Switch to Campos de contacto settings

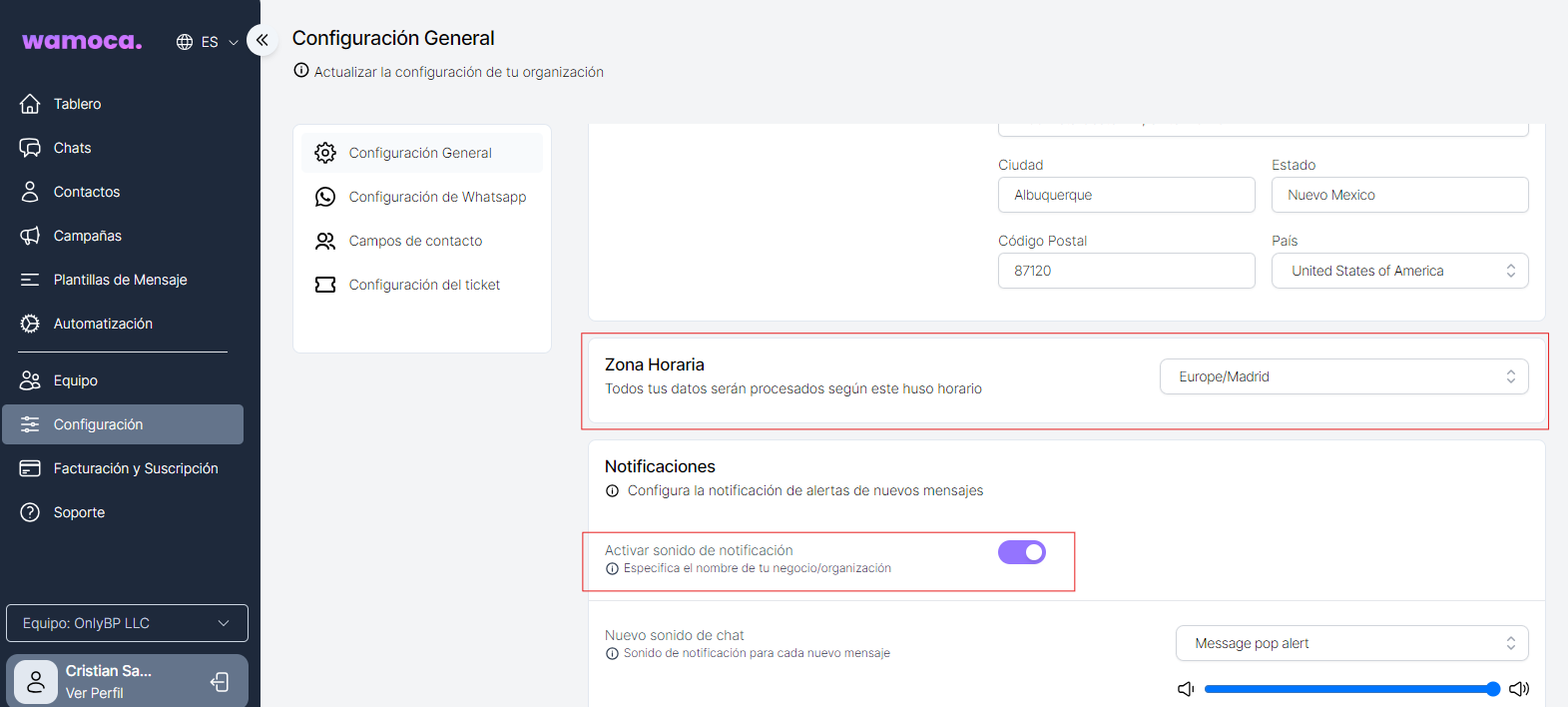tap(414, 241)
